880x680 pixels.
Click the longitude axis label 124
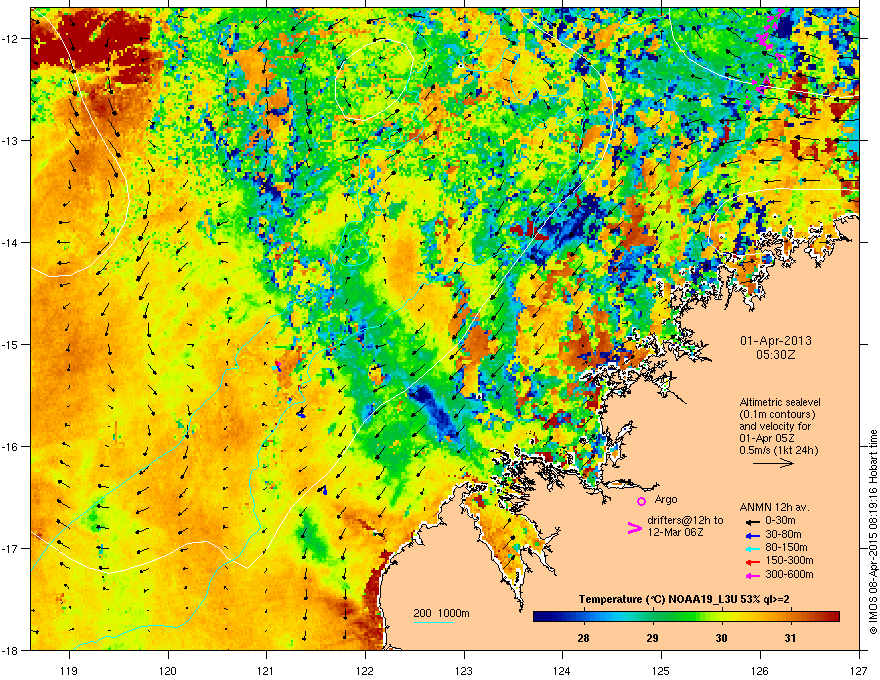pos(562,670)
